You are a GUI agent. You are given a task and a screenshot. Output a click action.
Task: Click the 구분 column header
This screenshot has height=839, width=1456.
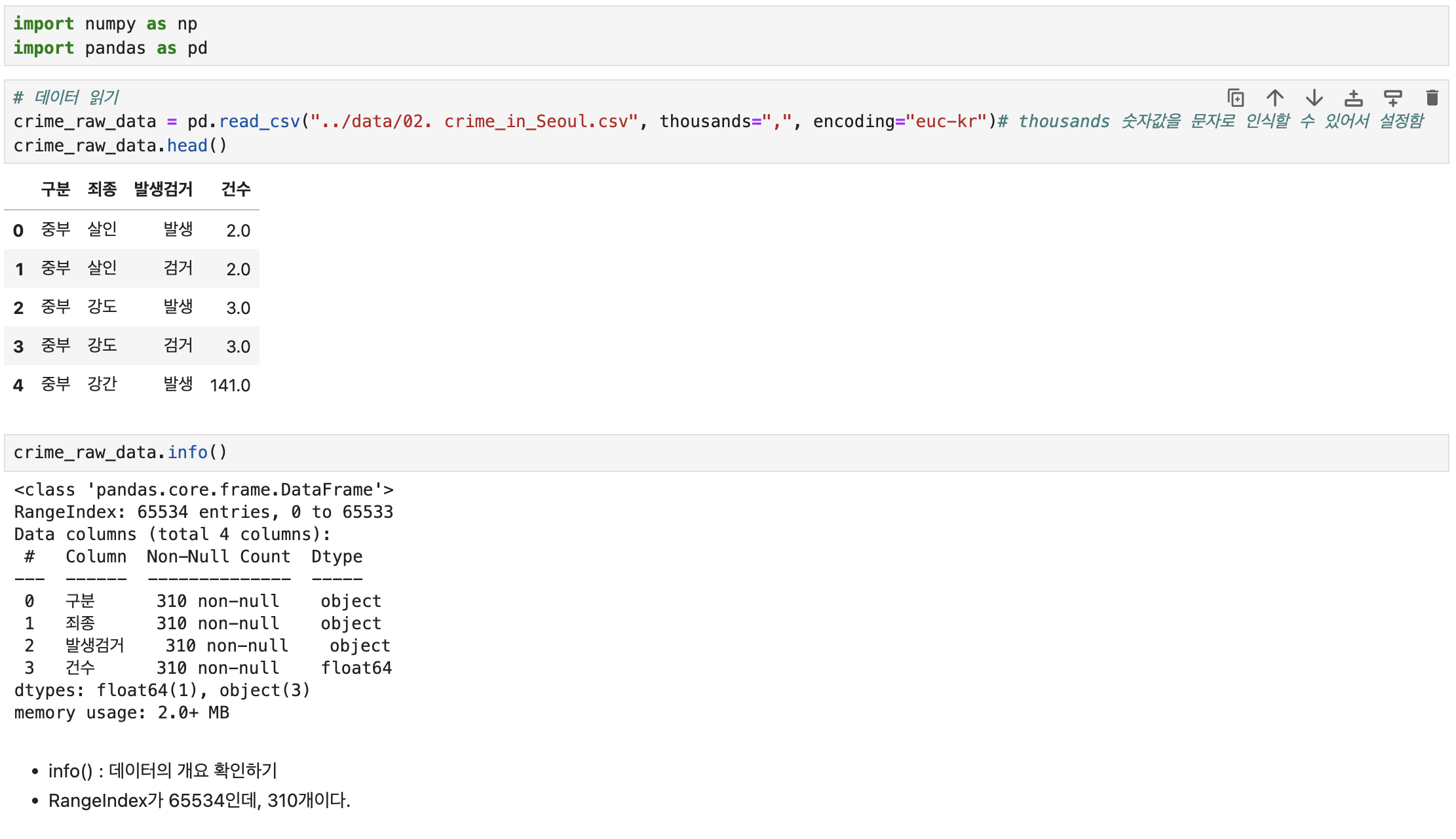(x=55, y=189)
